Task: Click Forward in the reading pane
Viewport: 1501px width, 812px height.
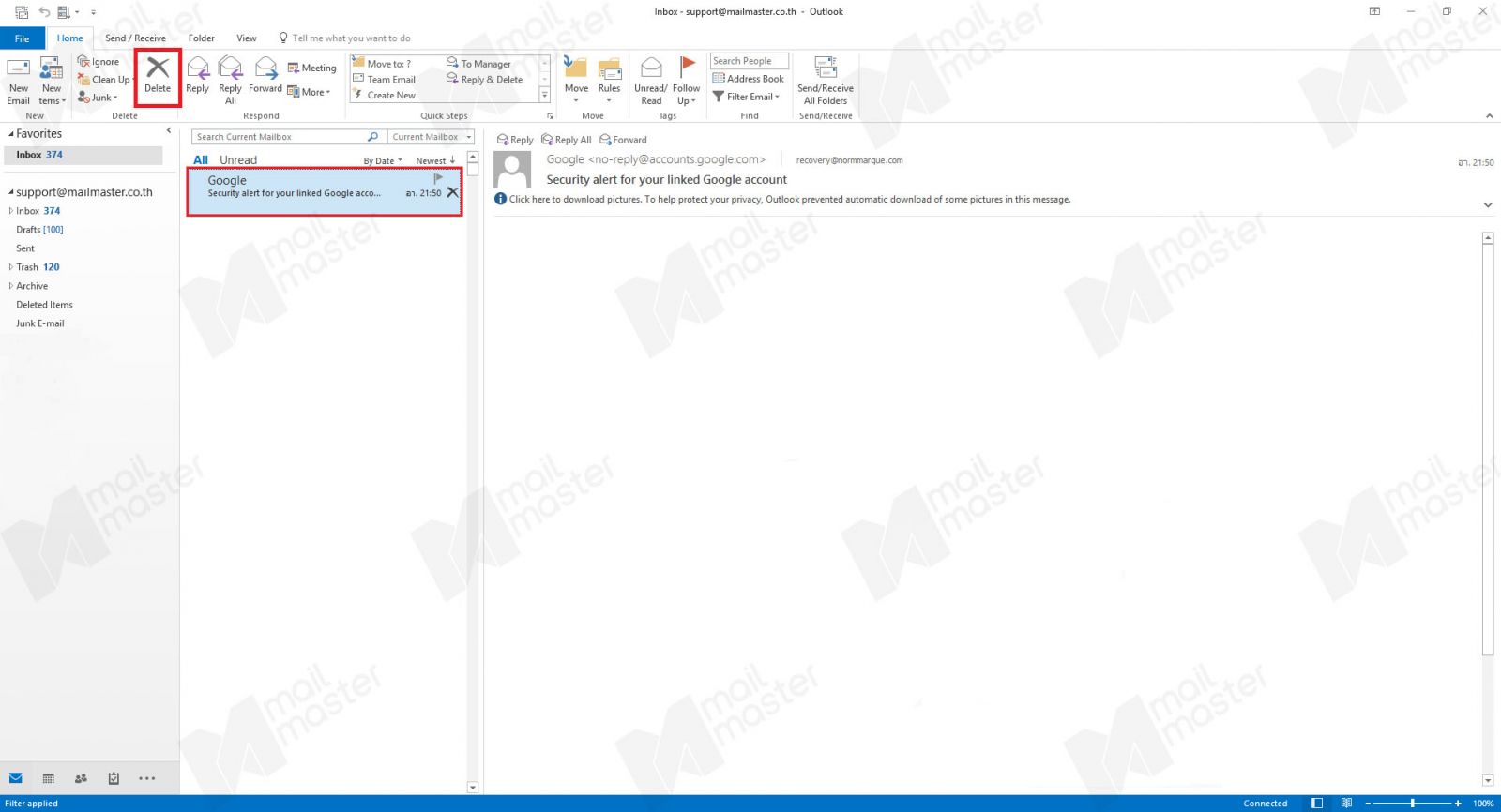Action: (x=624, y=140)
